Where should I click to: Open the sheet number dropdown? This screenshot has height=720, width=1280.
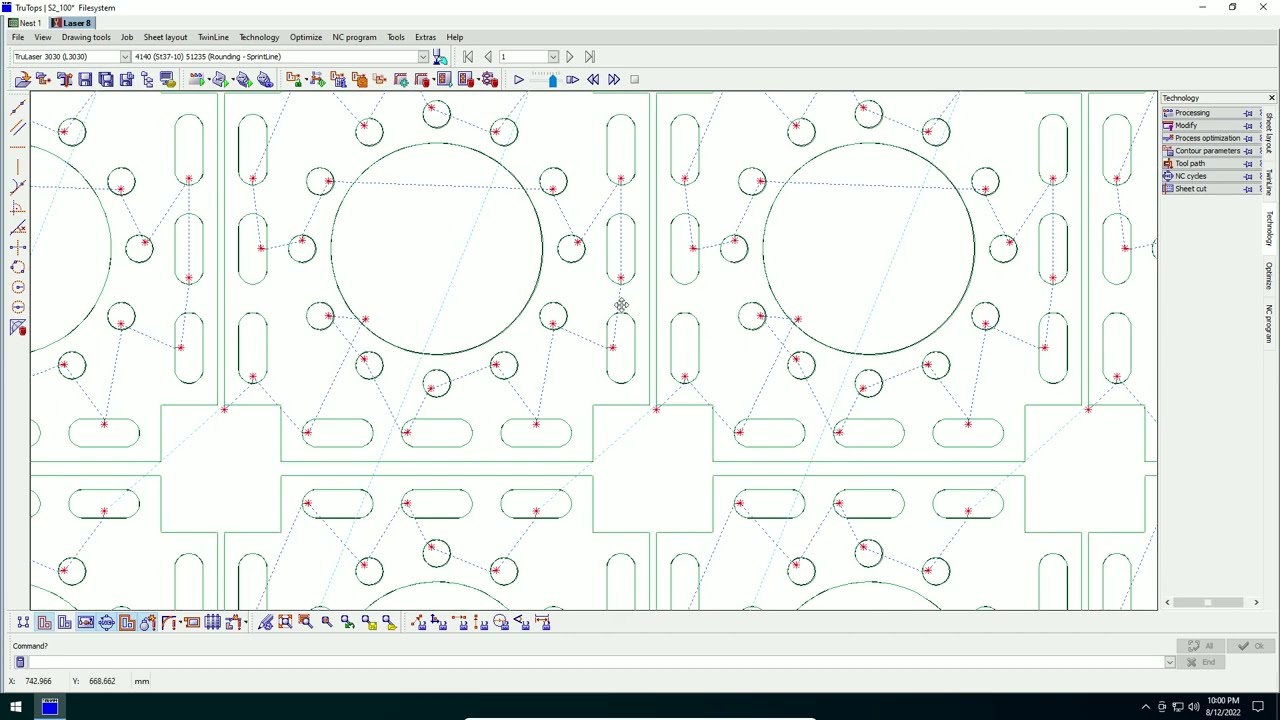(553, 57)
